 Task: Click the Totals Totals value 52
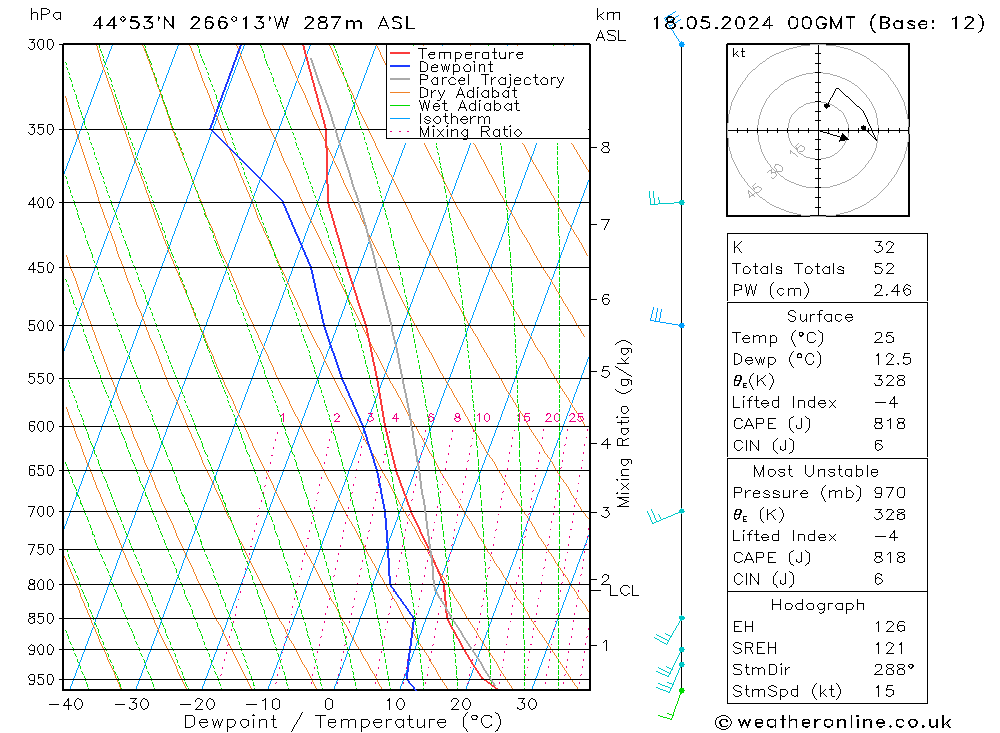click(x=884, y=269)
